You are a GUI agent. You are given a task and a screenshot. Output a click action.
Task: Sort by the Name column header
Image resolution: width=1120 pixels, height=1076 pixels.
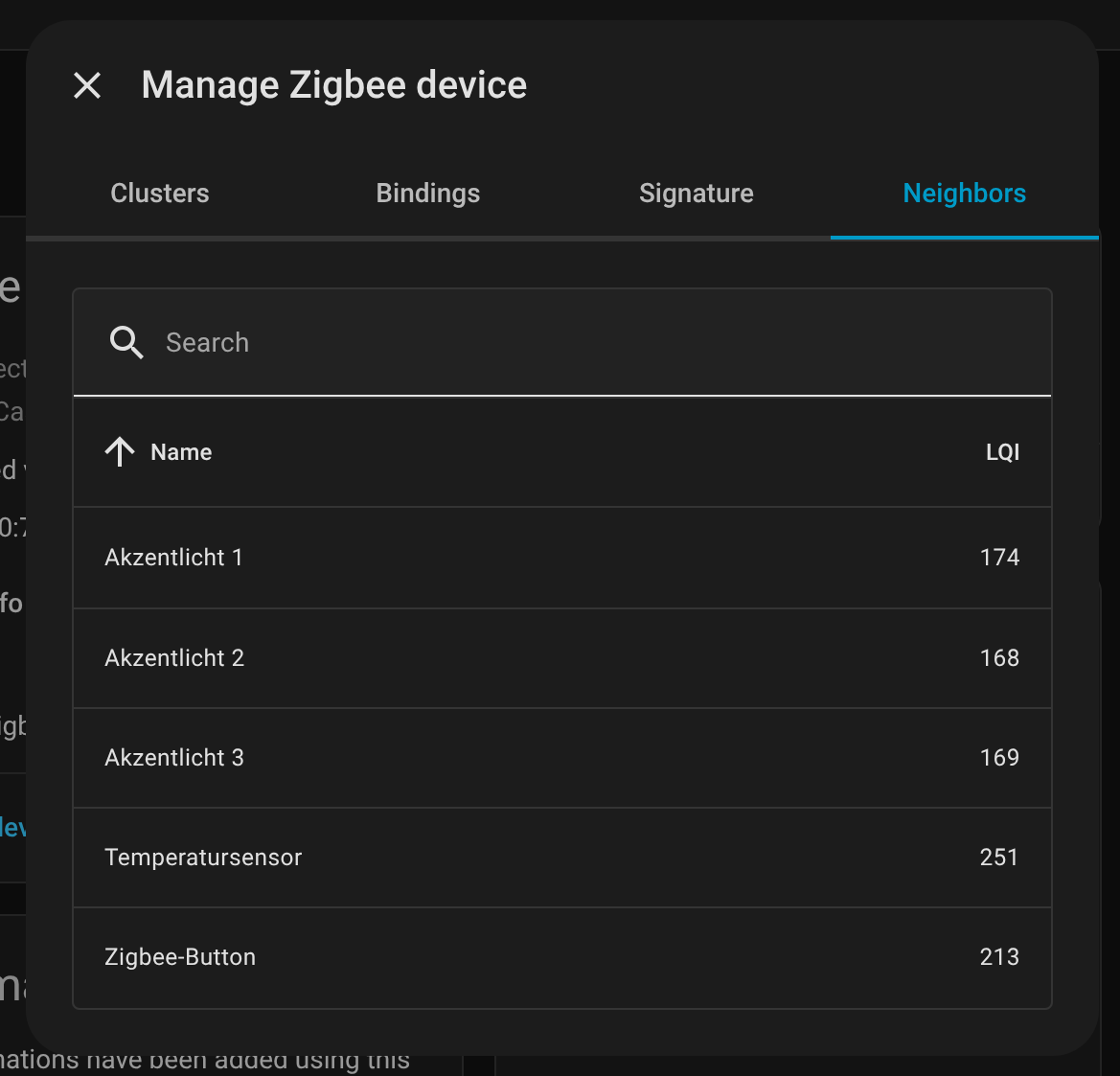pos(181,452)
